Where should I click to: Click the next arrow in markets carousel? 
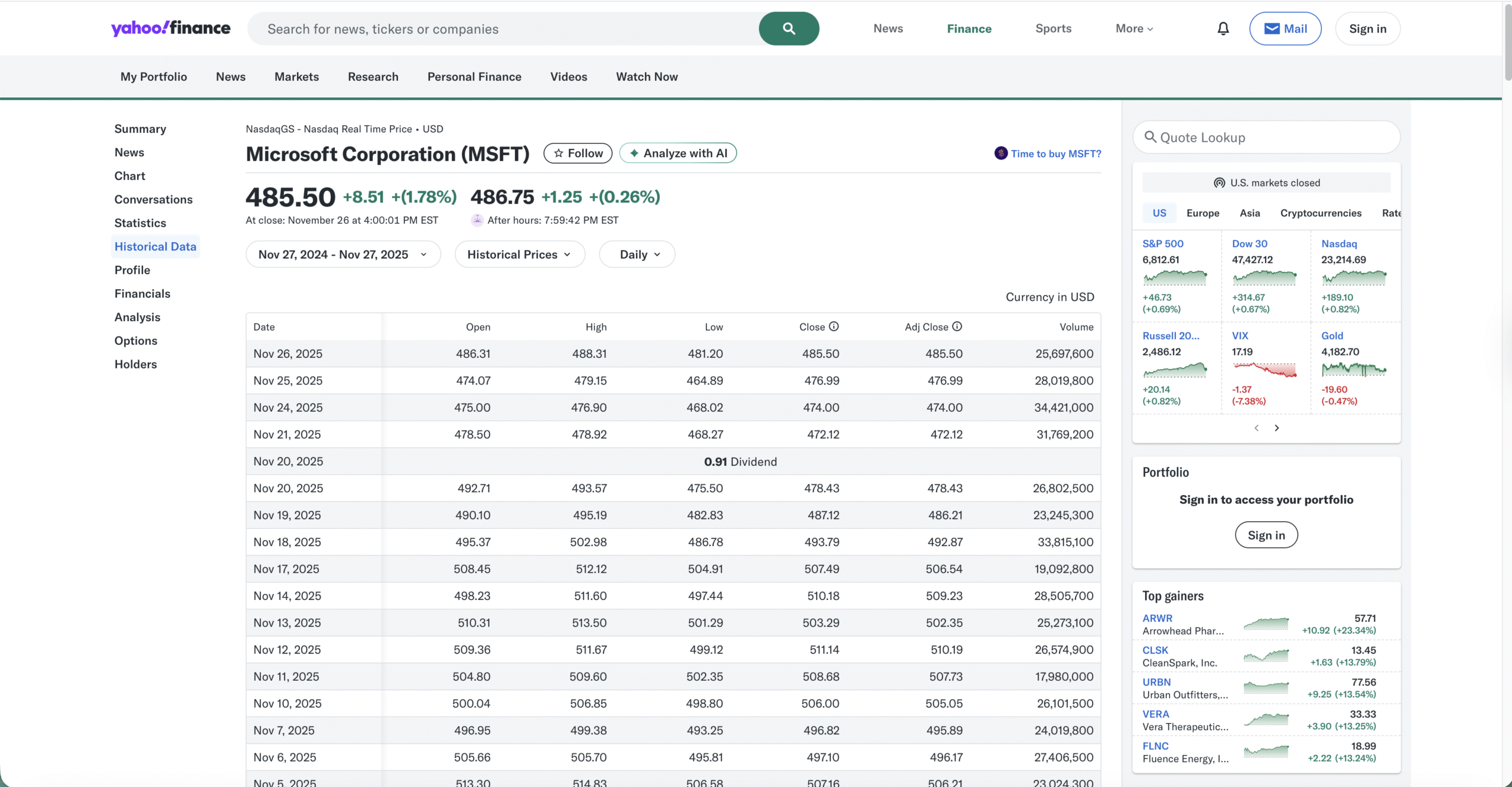click(1276, 428)
